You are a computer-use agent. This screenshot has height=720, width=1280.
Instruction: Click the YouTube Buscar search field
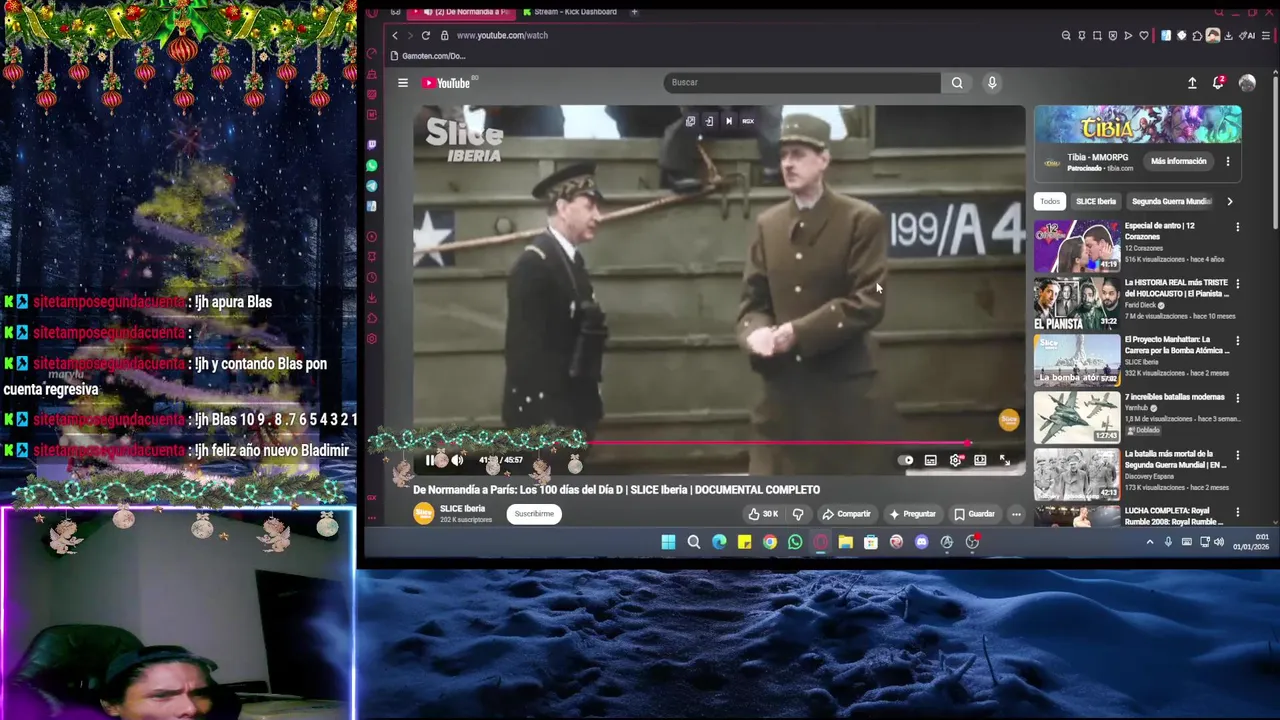point(802,83)
